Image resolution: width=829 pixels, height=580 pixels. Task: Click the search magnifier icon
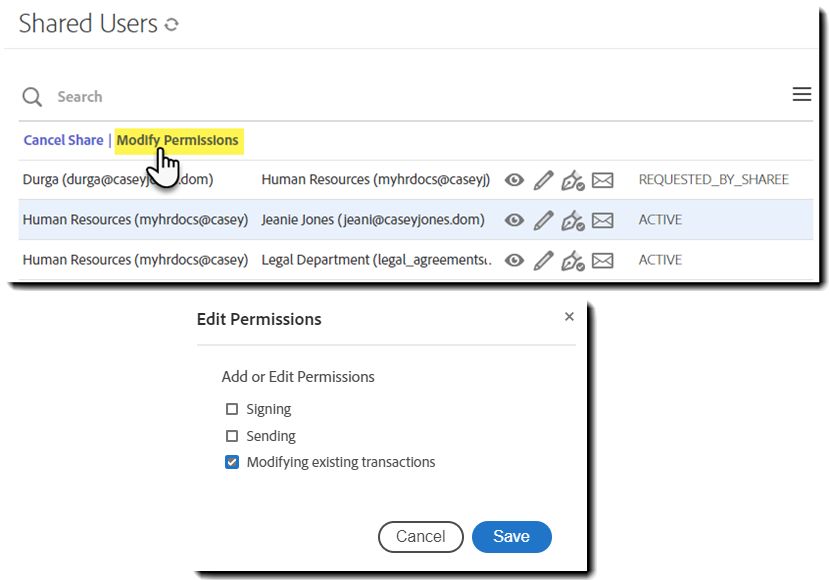pos(33,97)
